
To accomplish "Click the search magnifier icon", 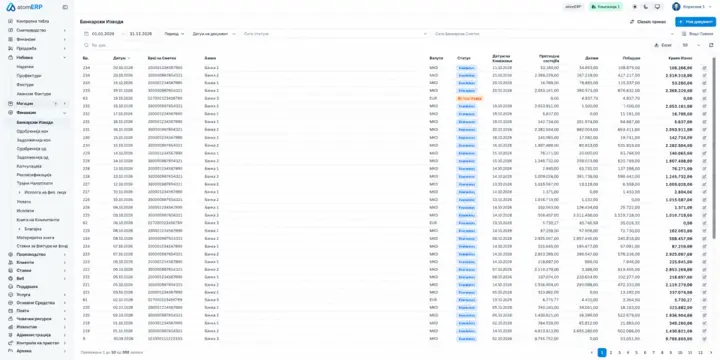I will [86, 45].
